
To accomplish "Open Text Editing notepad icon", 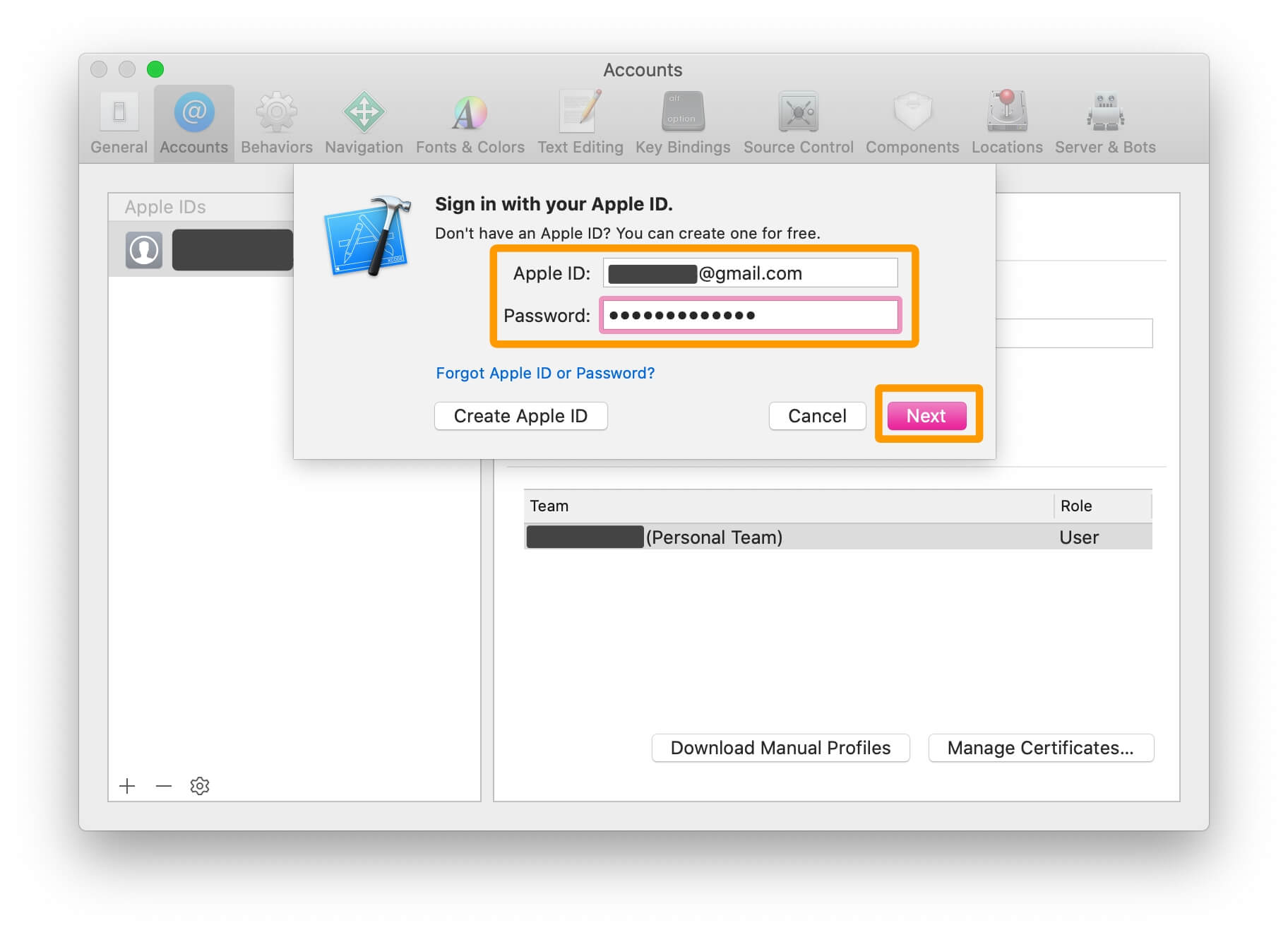I will (580, 112).
